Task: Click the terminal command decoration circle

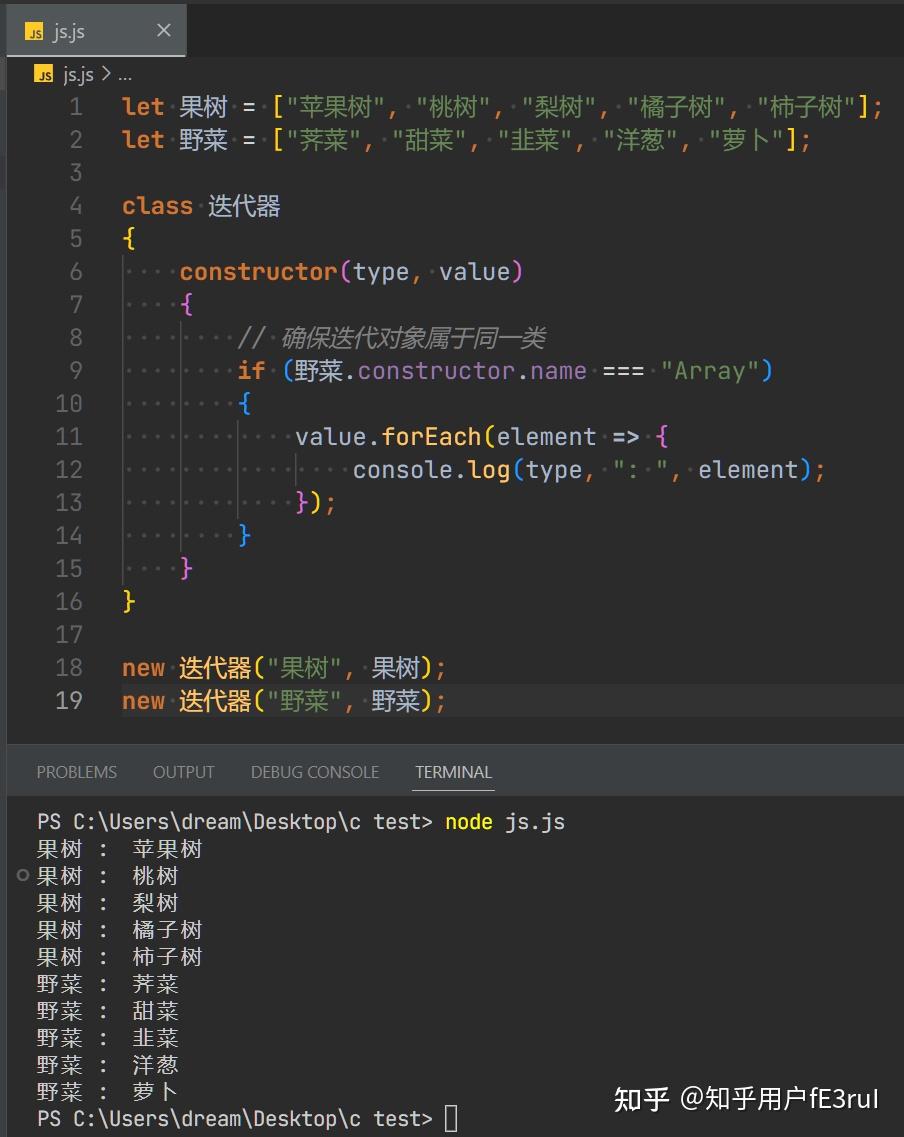Action: pyautogui.click(x=22, y=875)
